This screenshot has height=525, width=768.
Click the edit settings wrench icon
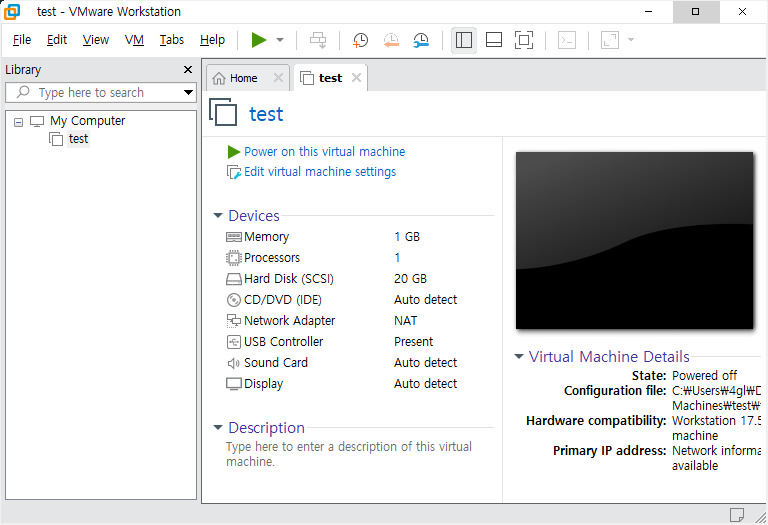[x=234, y=172]
